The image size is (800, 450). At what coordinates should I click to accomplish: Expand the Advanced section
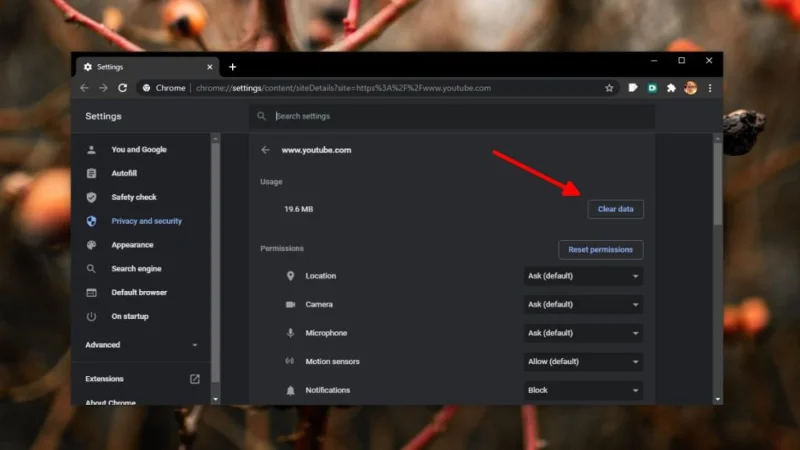pyautogui.click(x=141, y=345)
